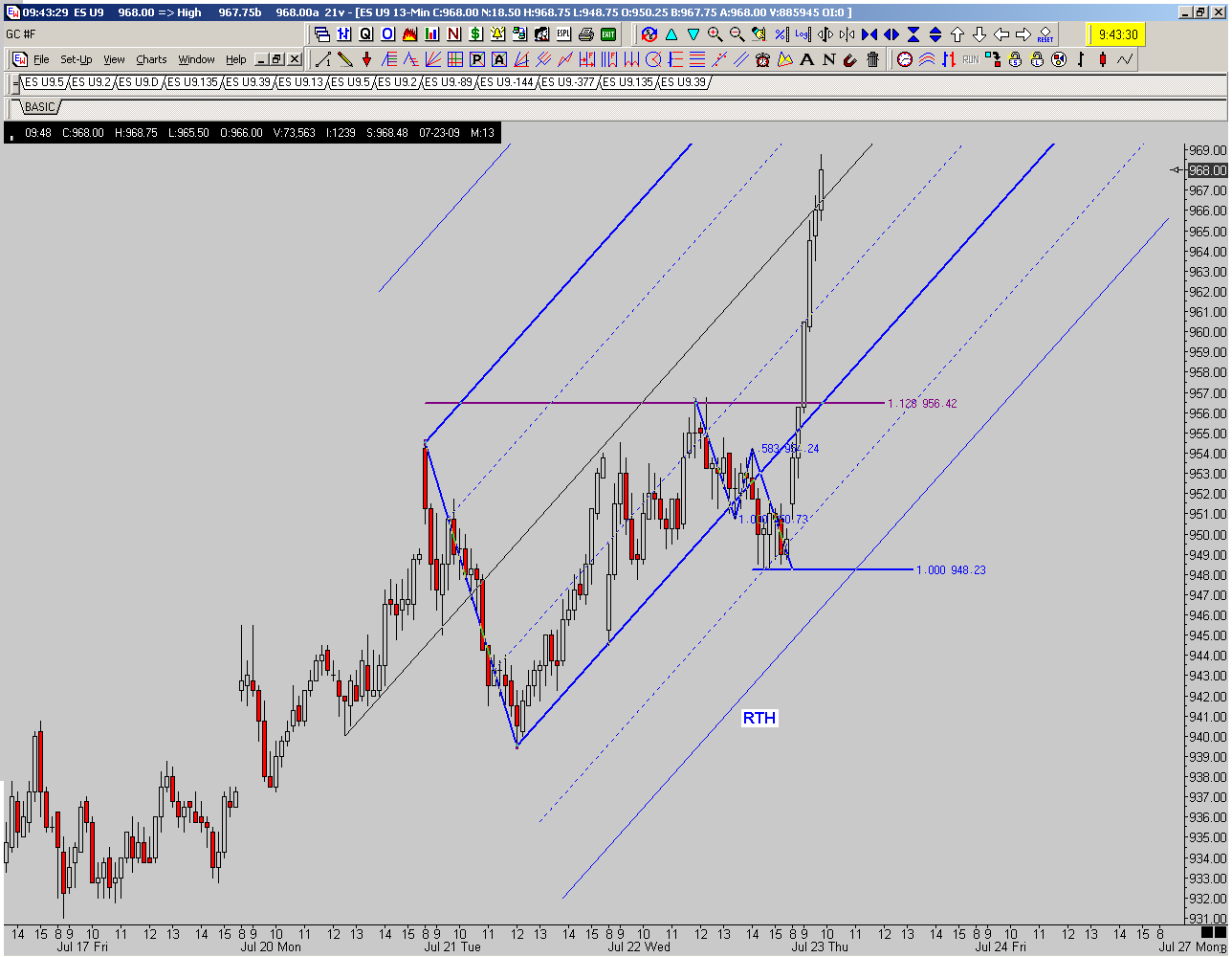Image resolution: width=1232 pixels, height=957 pixels.
Task: Open the alarm bell icon
Action: (x=497, y=34)
